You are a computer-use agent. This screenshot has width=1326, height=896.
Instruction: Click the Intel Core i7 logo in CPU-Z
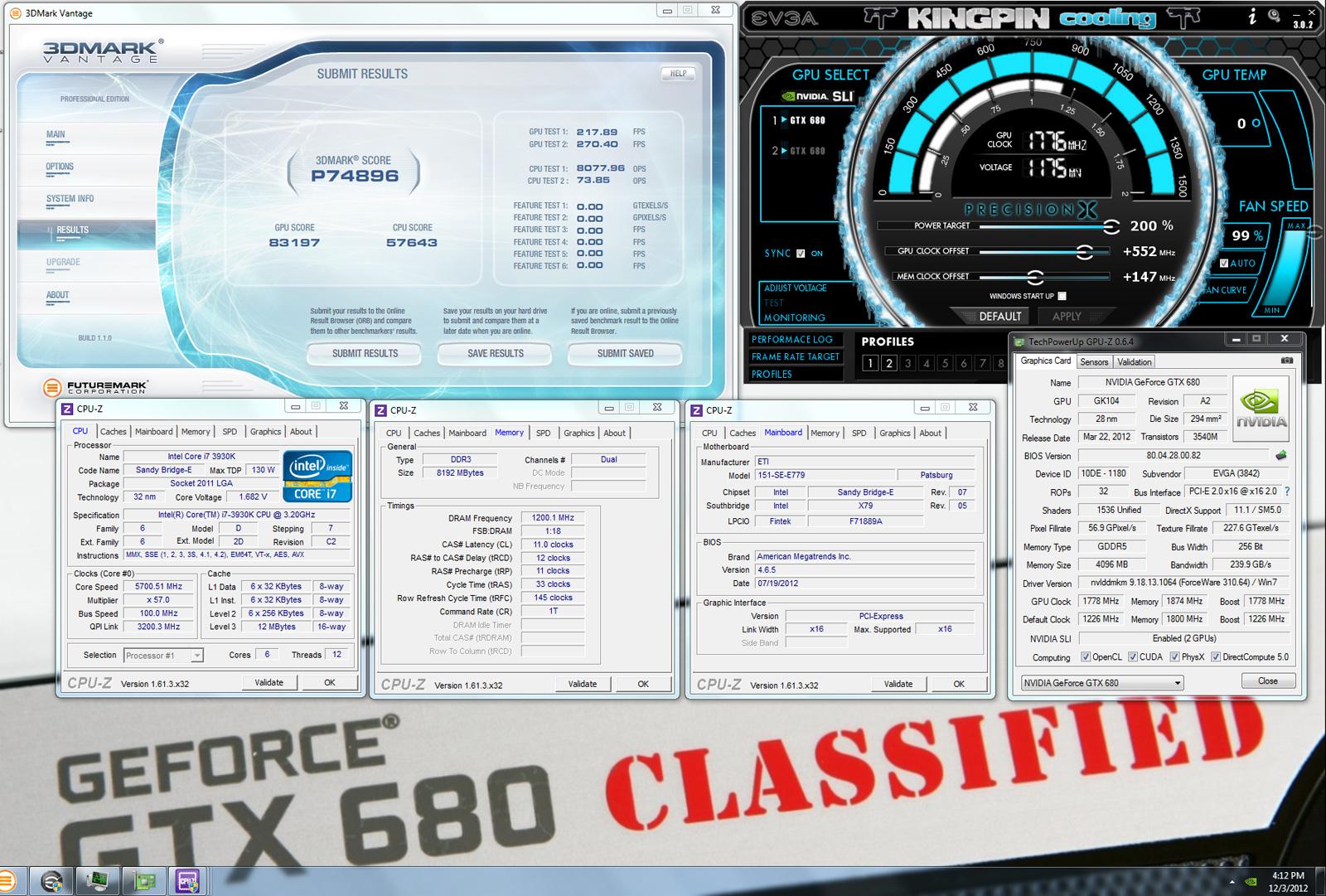click(x=317, y=476)
